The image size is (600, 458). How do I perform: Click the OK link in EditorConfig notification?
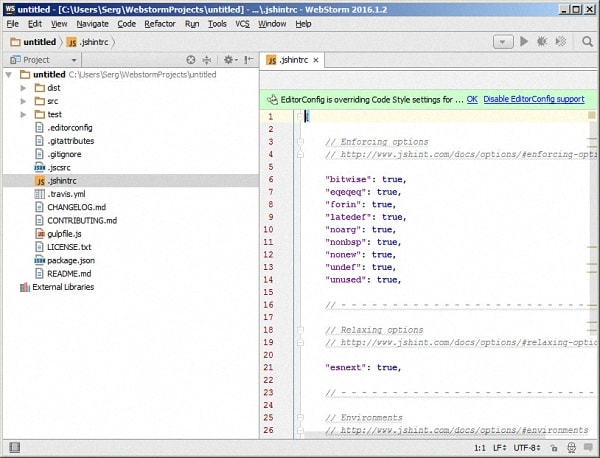(x=472, y=99)
